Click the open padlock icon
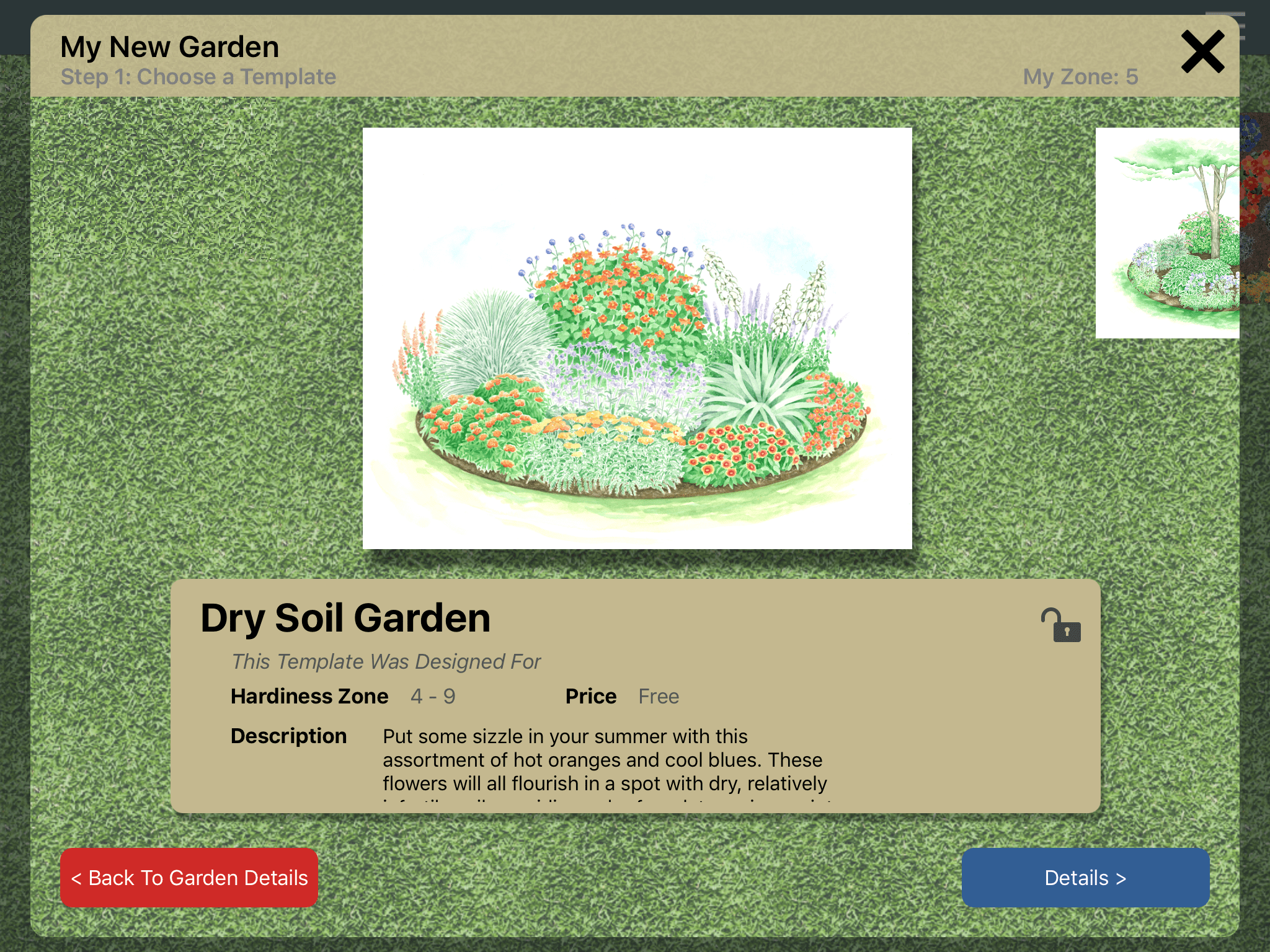Screen dimensions: 1270x952 click(1060, 625)
